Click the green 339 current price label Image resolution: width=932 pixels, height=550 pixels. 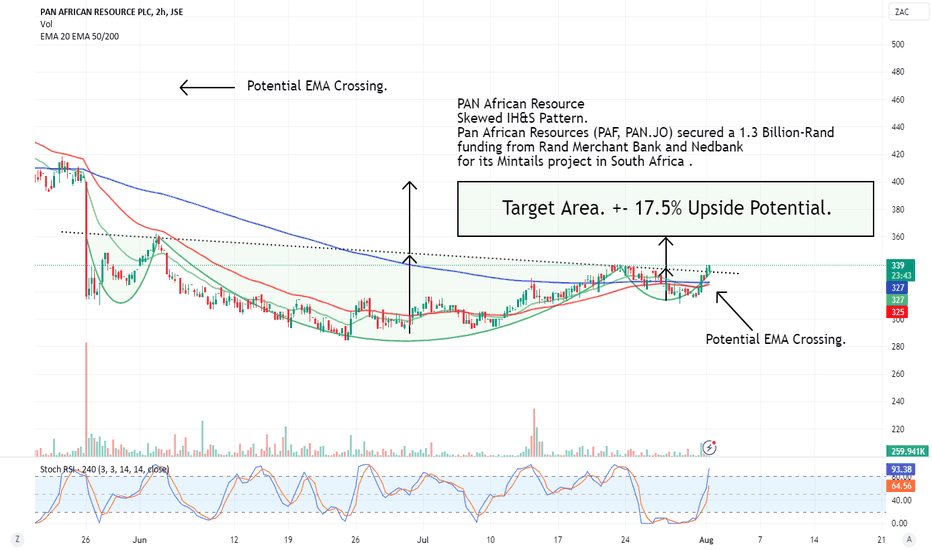(x=900, y=265)
